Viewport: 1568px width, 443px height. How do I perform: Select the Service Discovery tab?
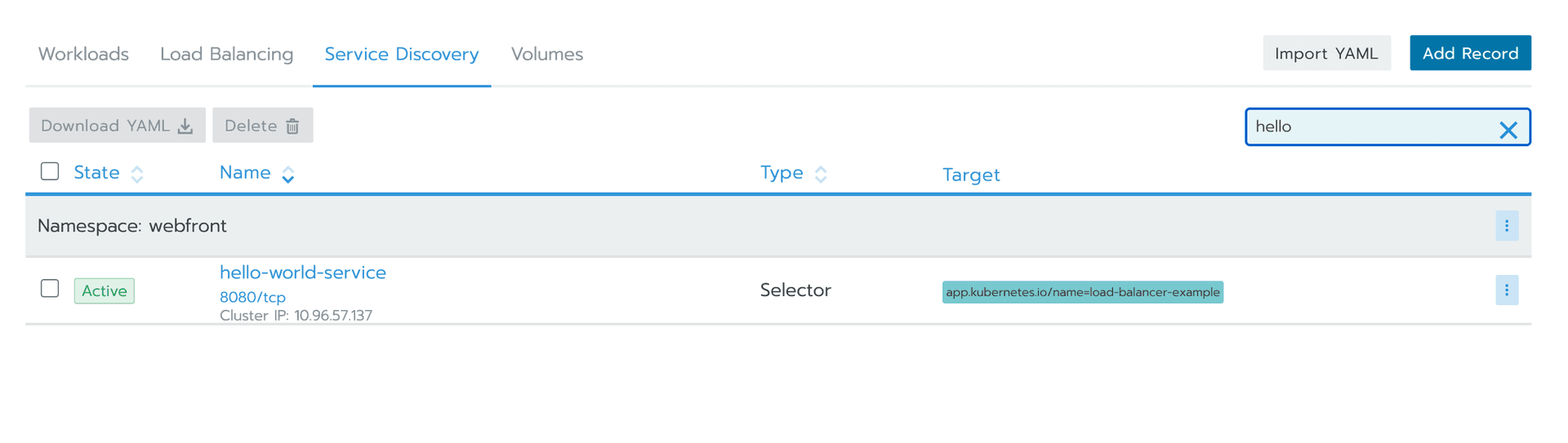coord(401,54)
